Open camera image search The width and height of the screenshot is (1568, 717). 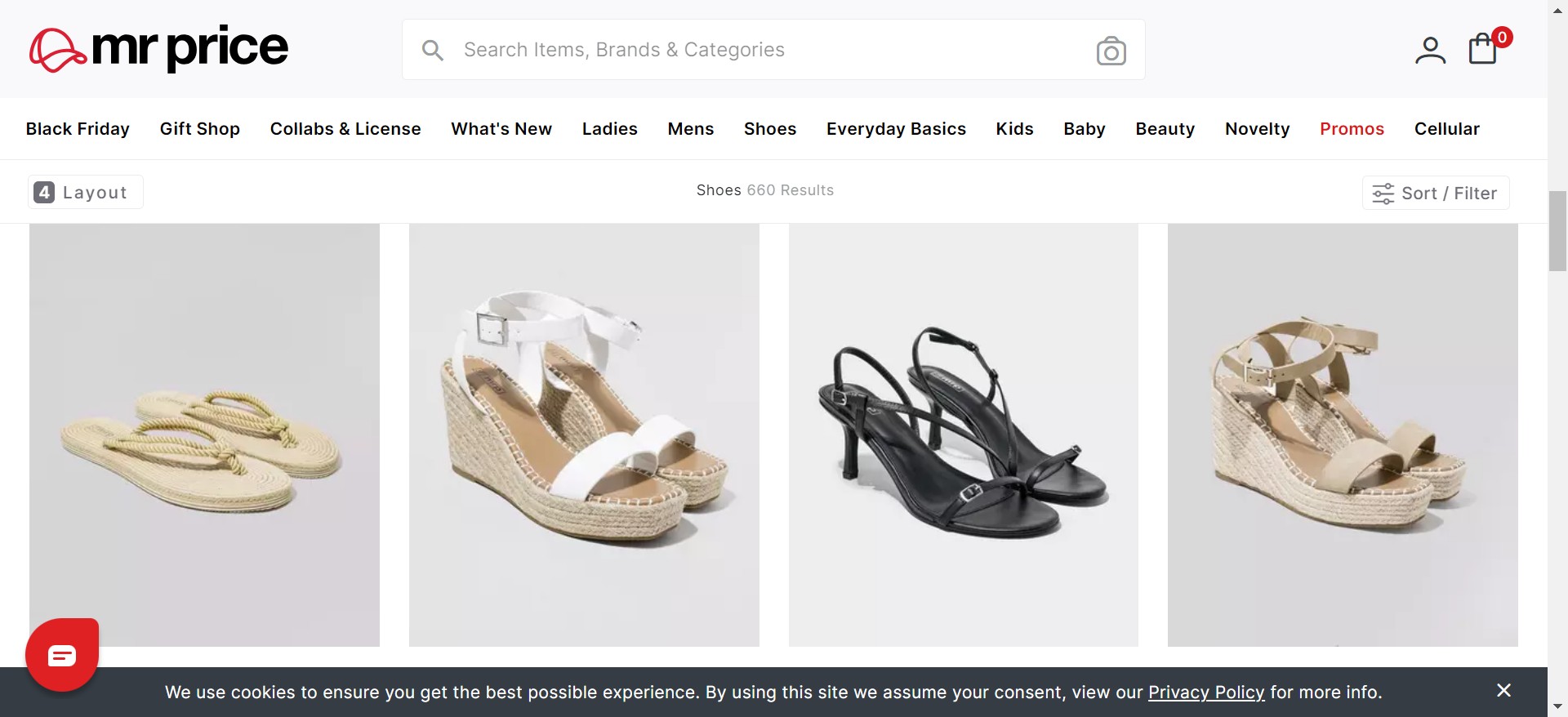[1111, 51]
